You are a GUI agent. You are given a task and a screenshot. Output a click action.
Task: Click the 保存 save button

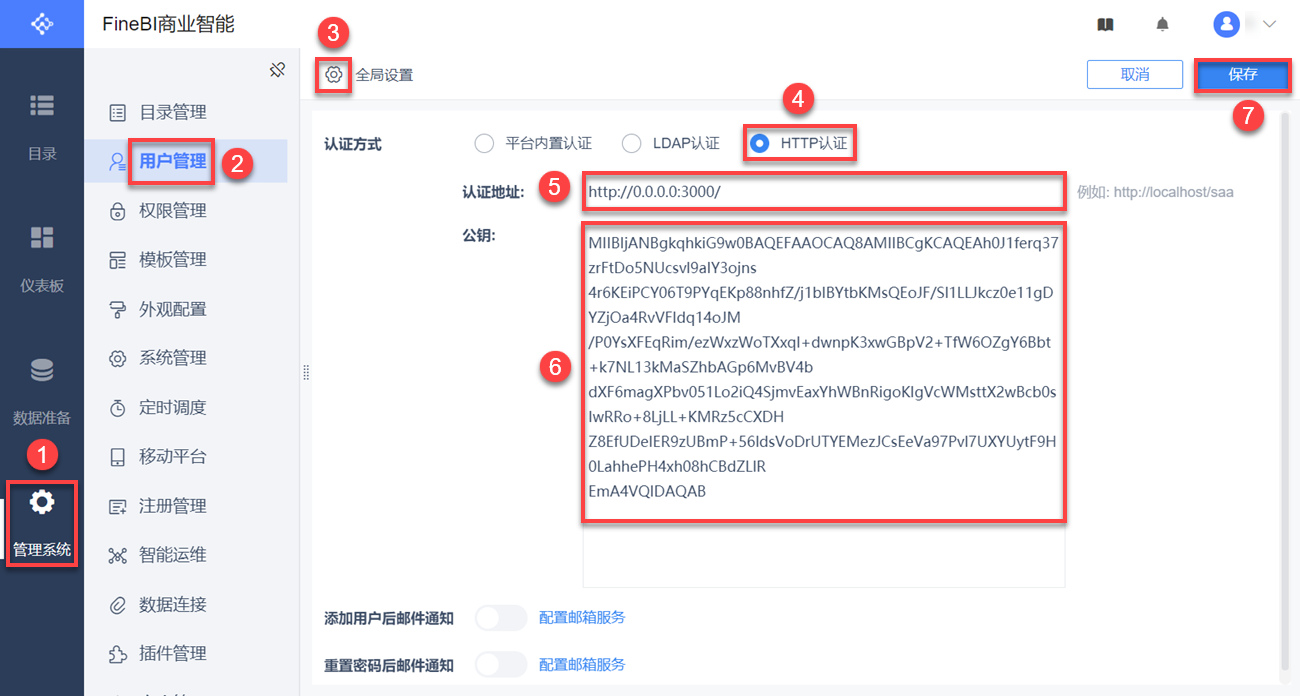click(1243, 75)
